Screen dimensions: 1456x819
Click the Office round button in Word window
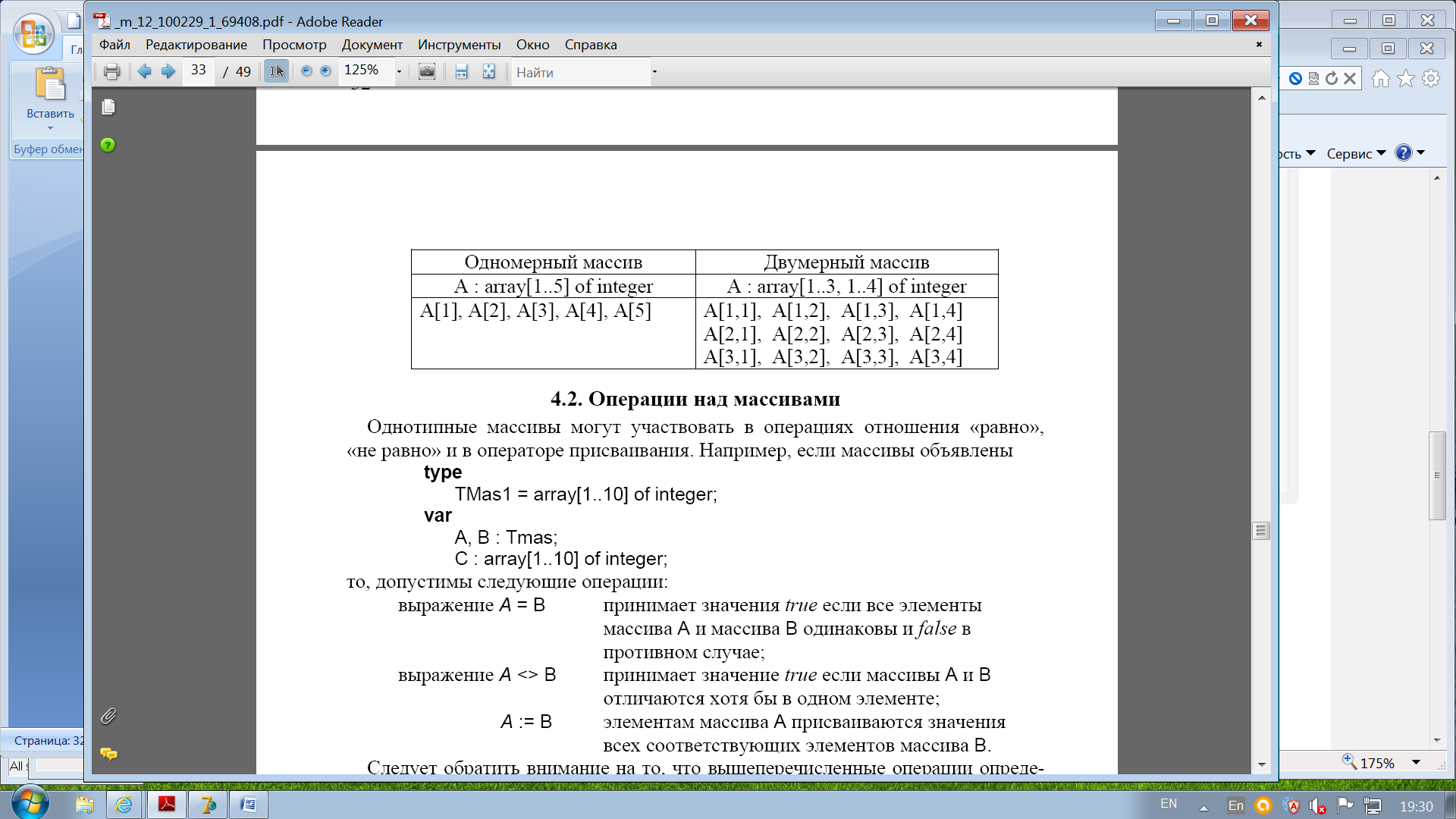click(x=34, y=35)
